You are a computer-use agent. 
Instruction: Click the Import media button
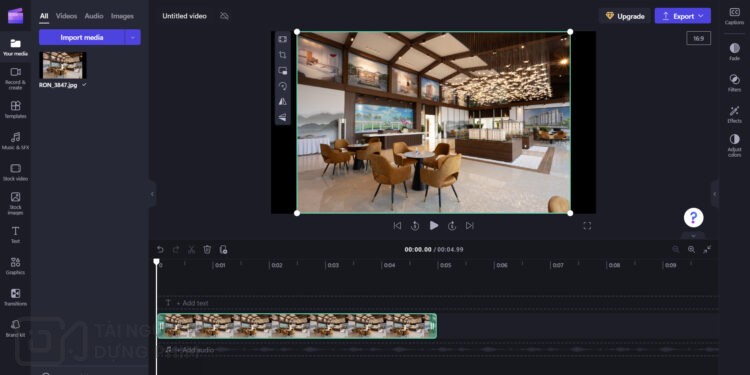[x=82, y=37]
